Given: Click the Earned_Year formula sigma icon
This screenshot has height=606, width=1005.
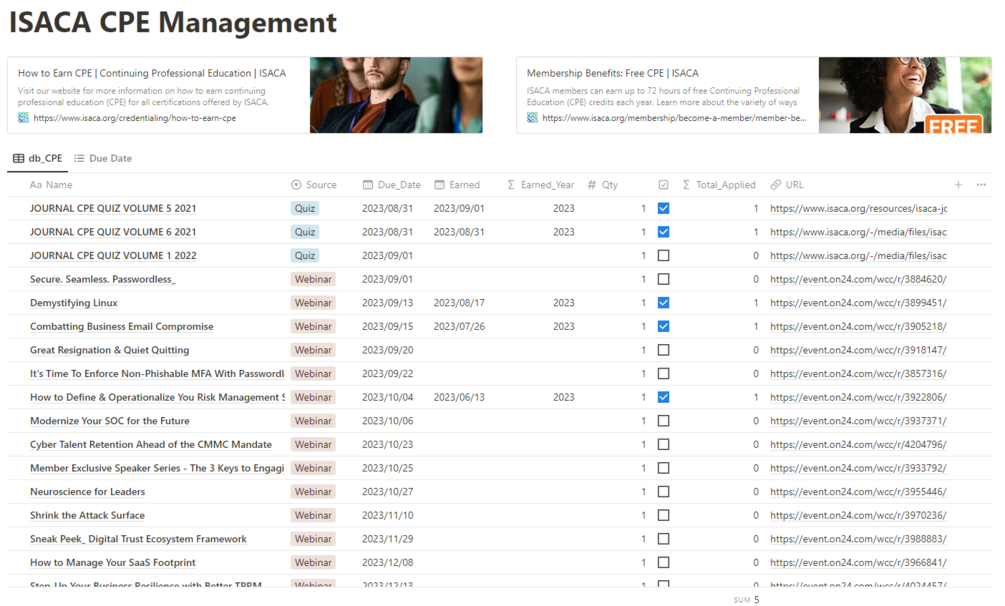Looking at the screenshot, I should click(511, 185).
